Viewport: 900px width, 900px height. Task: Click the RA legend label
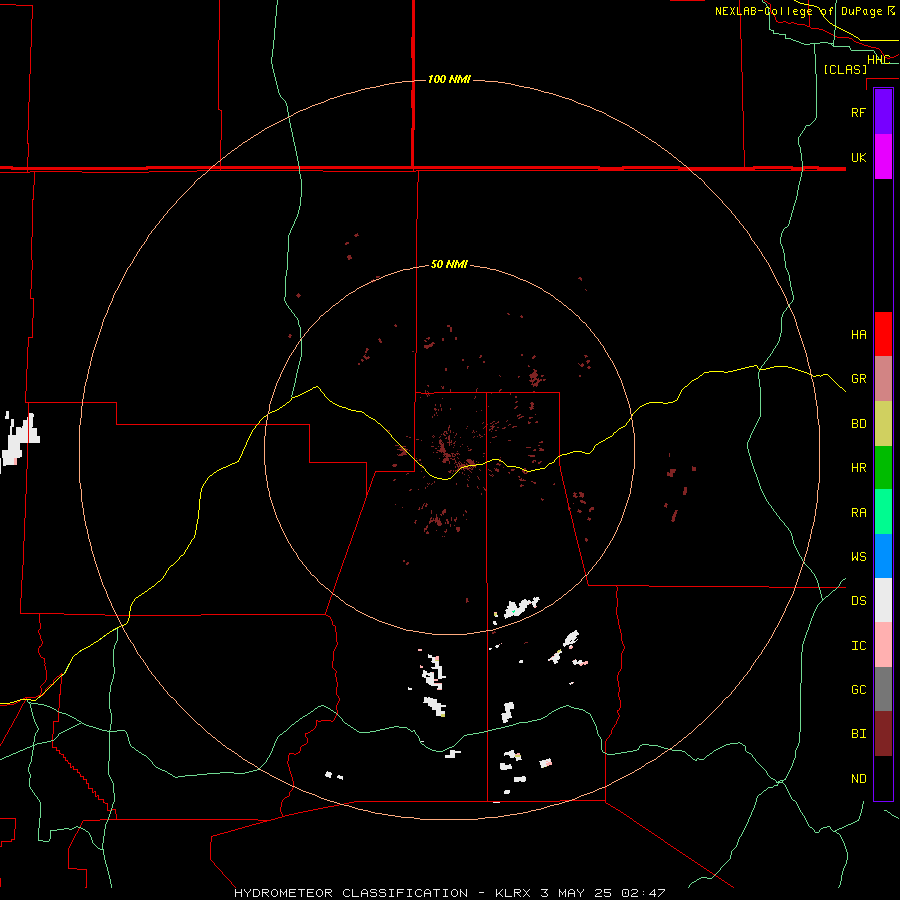pyautogui.click(x=858, y=513)
